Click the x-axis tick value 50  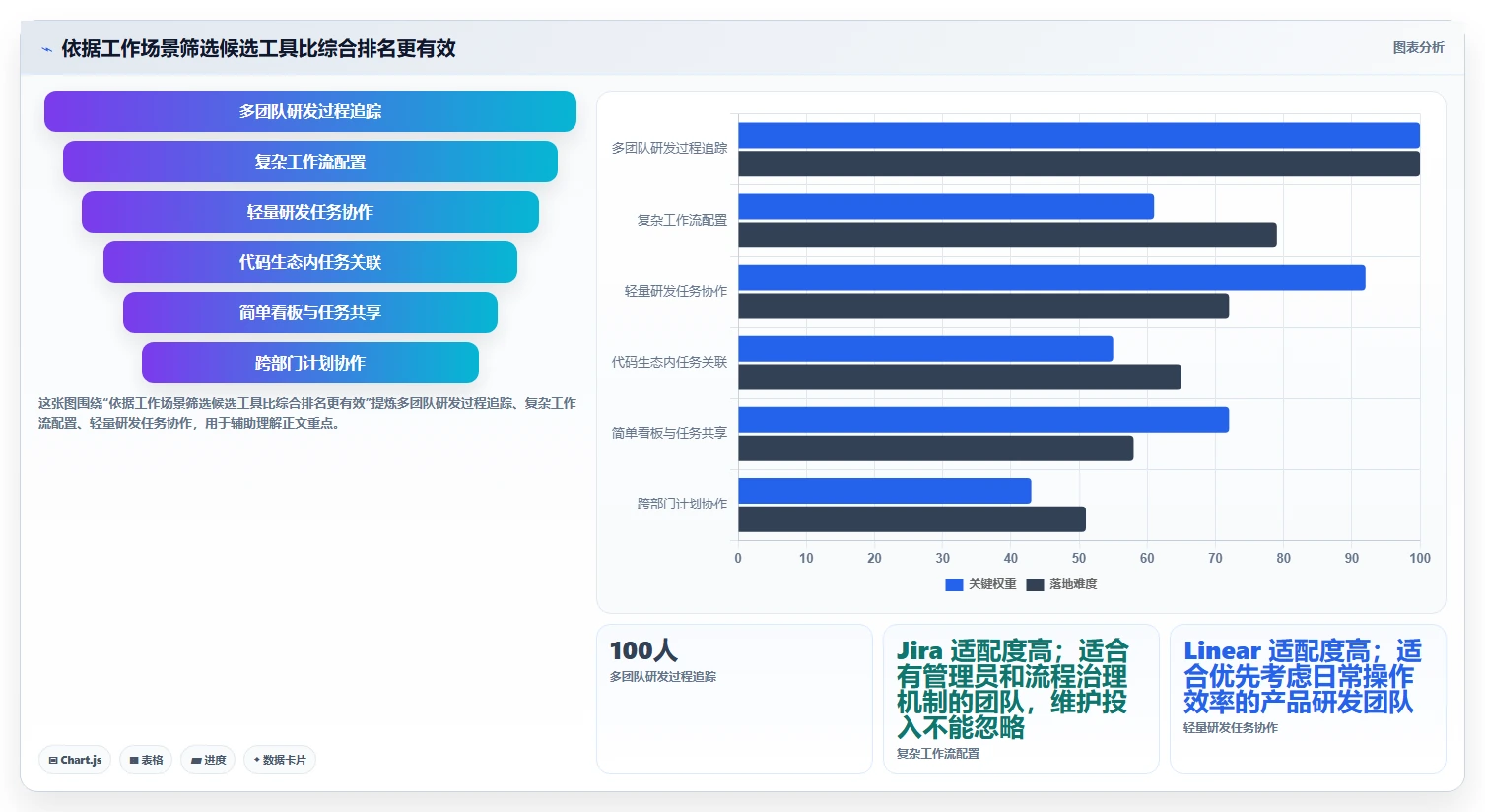pyautogui.click(x=1079, y=558)
